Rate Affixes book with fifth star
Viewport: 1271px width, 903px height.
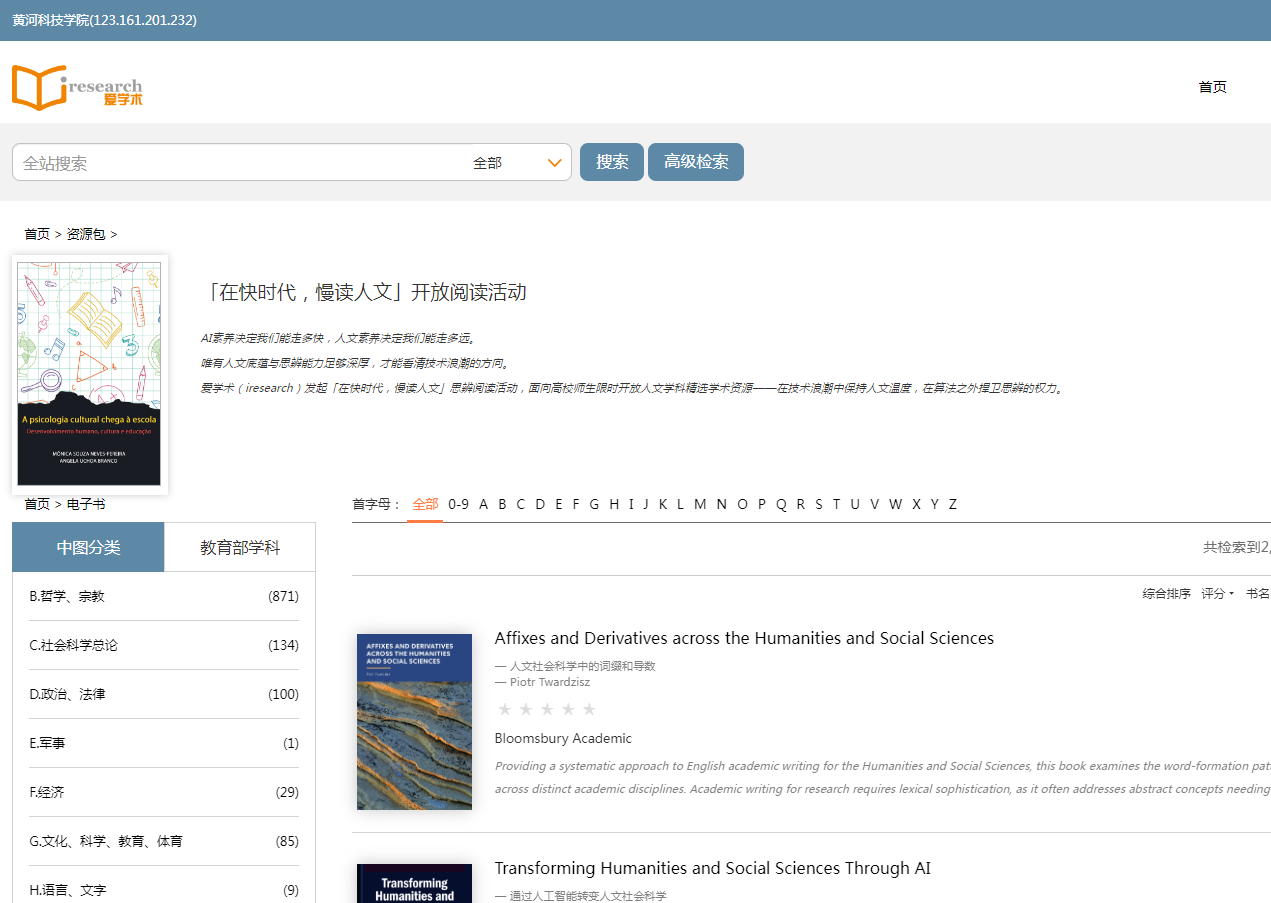[589, 710]
